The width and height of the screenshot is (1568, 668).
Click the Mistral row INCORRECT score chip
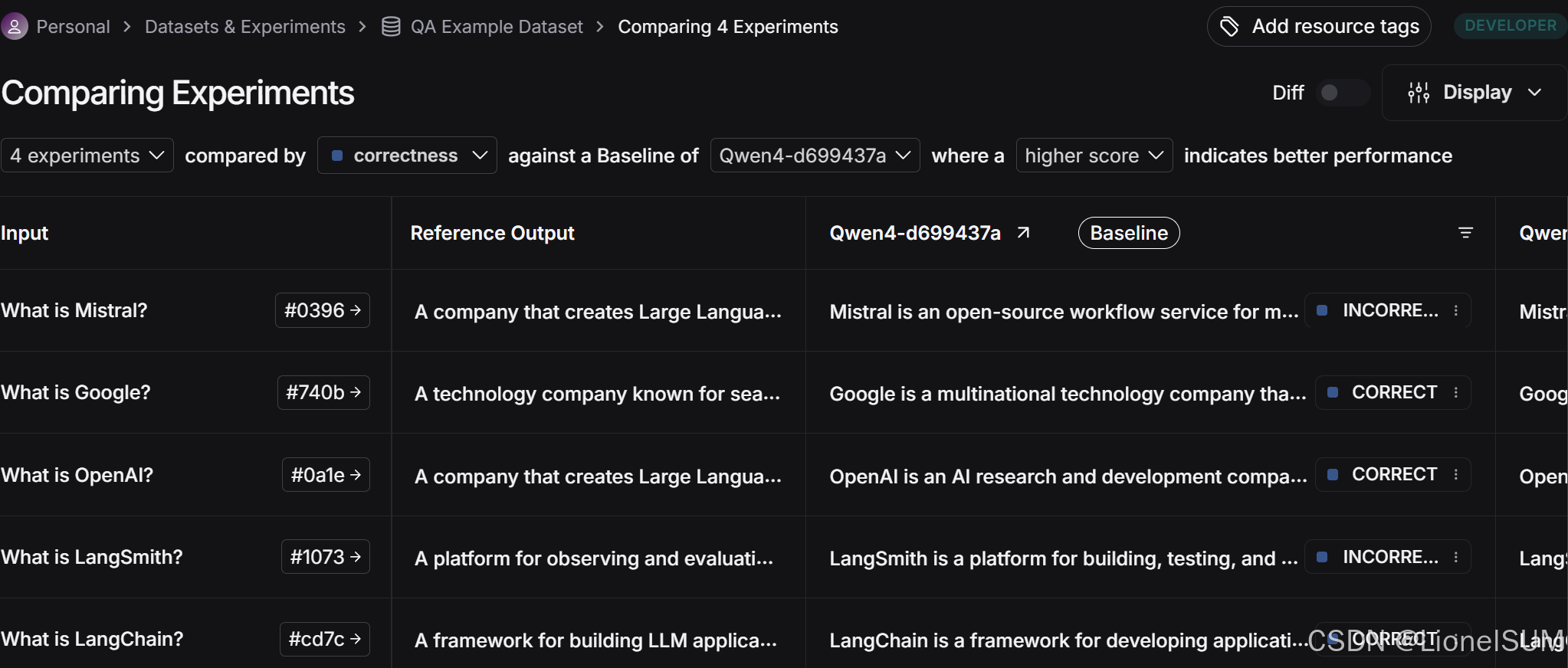pyautogui.click(x=1387, y=310)
